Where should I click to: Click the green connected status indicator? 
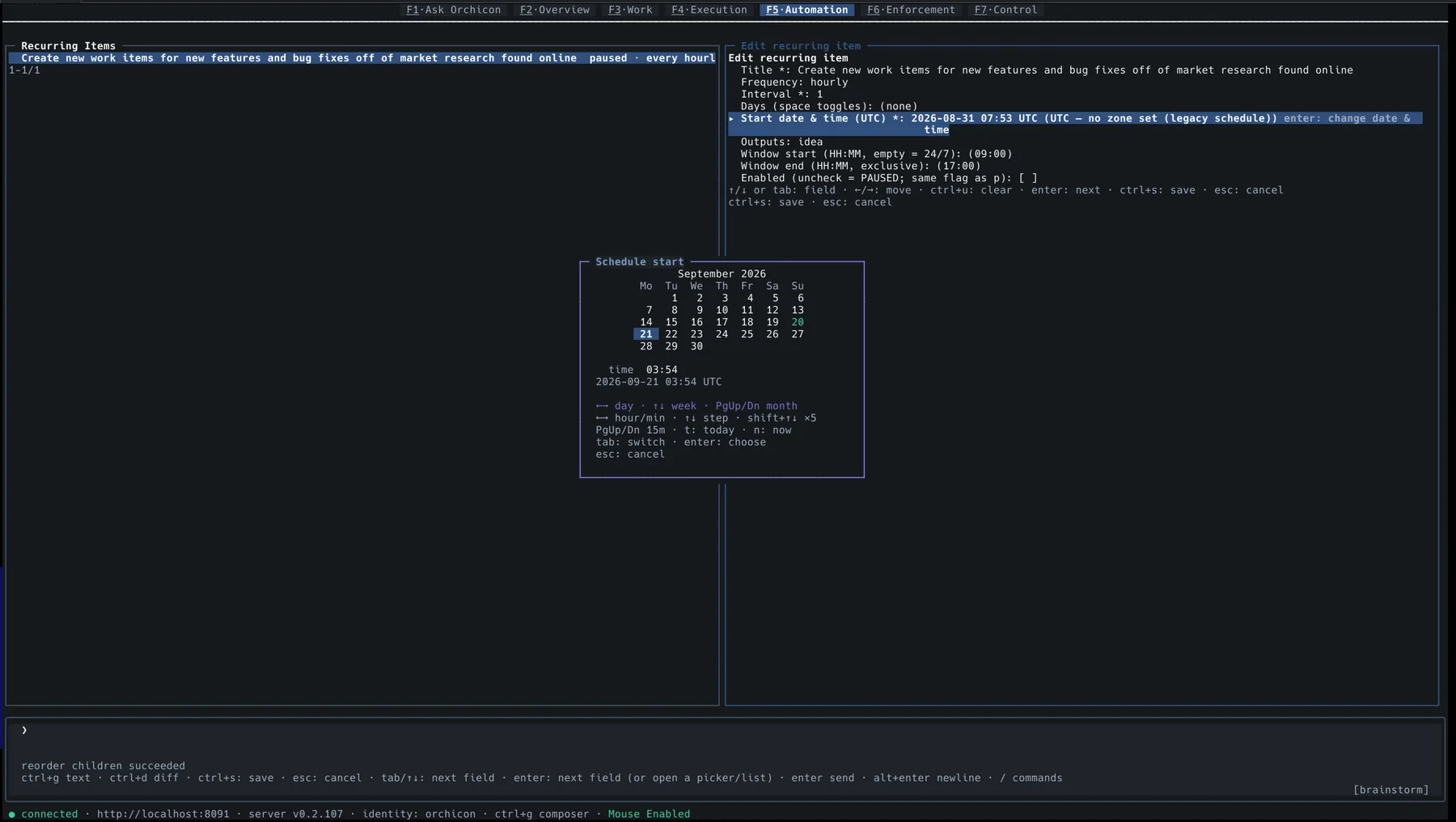(44, 814)
